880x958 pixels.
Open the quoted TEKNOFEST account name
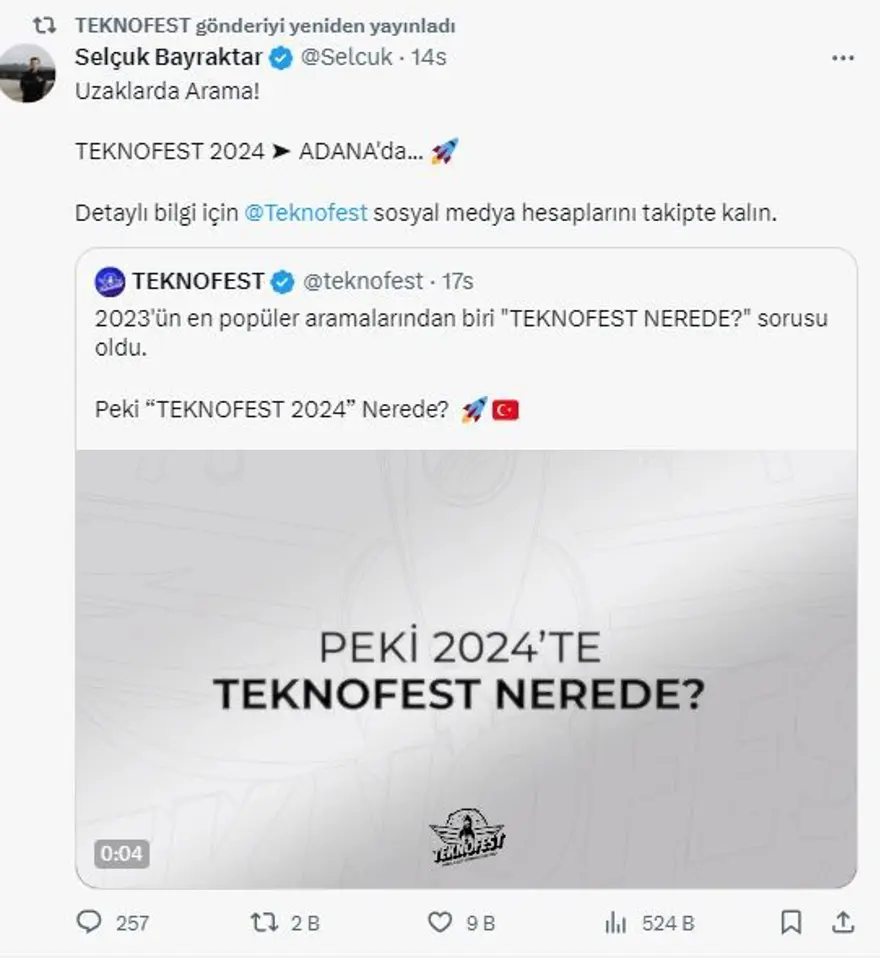click(198, 282)
